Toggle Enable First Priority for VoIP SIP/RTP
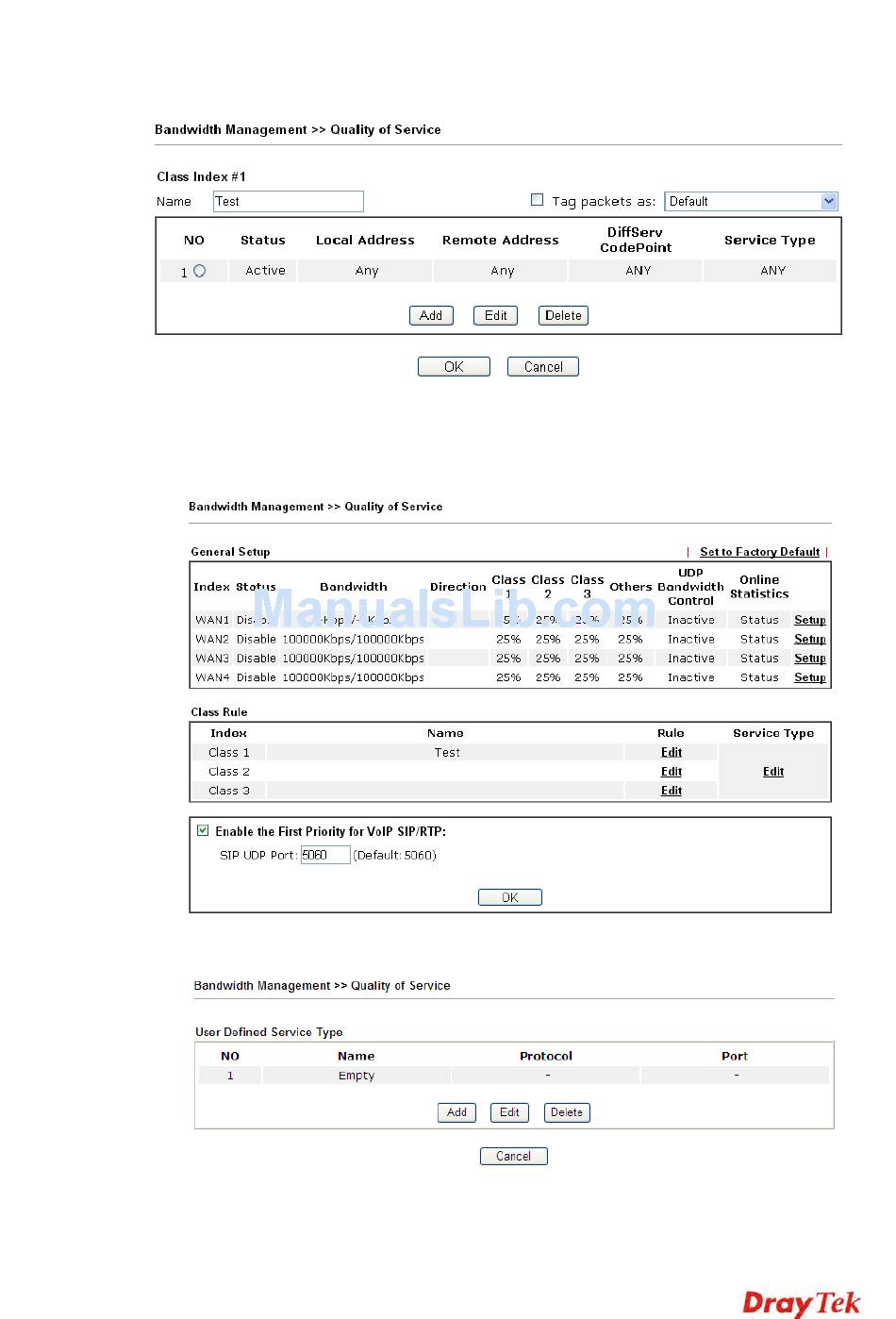The height and width of the screenshot is (1319, 896). click(203, 830)
